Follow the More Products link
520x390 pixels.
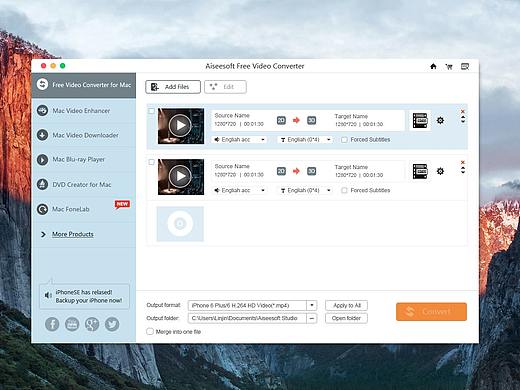pyautogui.click(x=73, y=234)
